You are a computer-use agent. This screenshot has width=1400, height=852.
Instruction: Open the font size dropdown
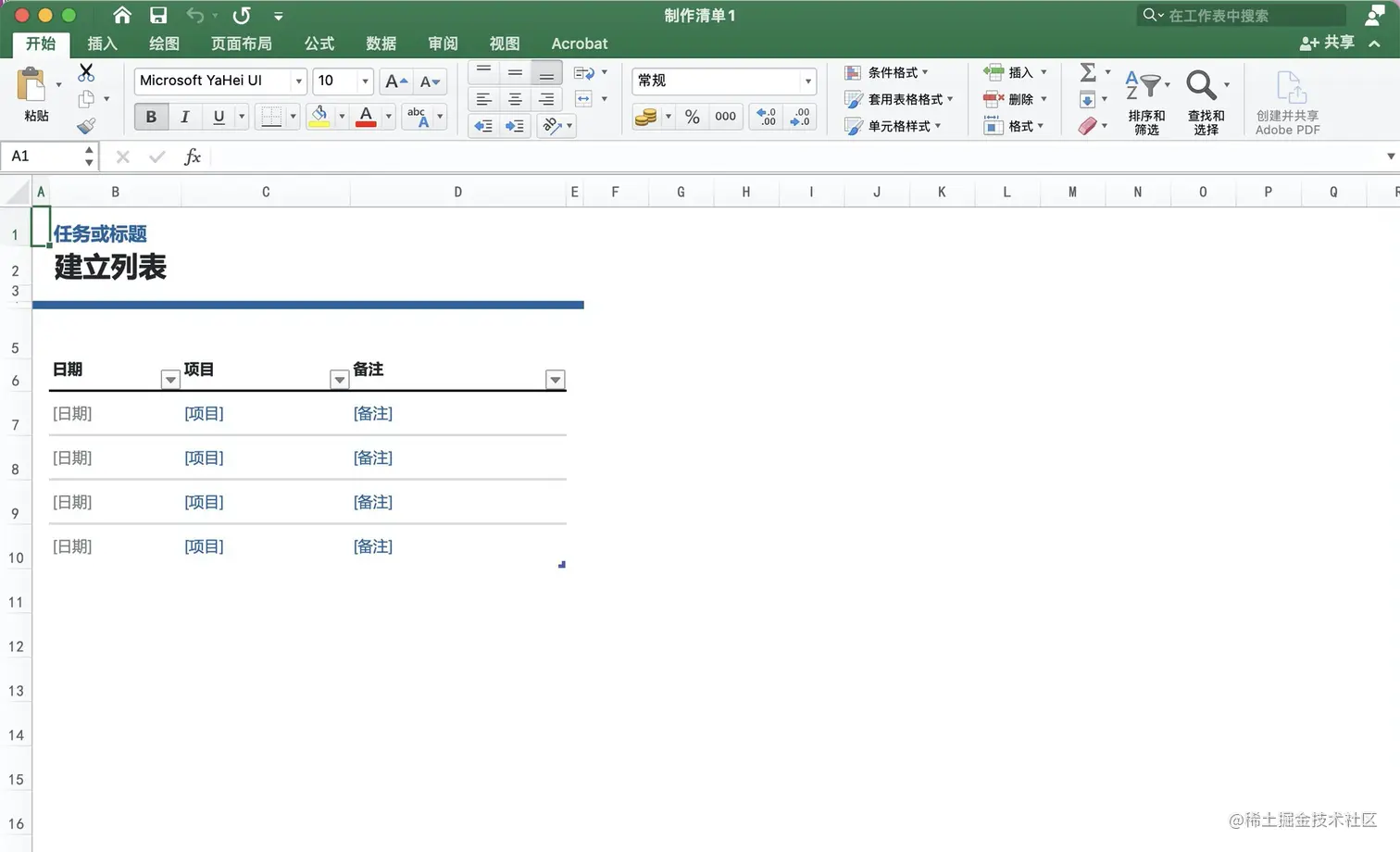point(365,81)
